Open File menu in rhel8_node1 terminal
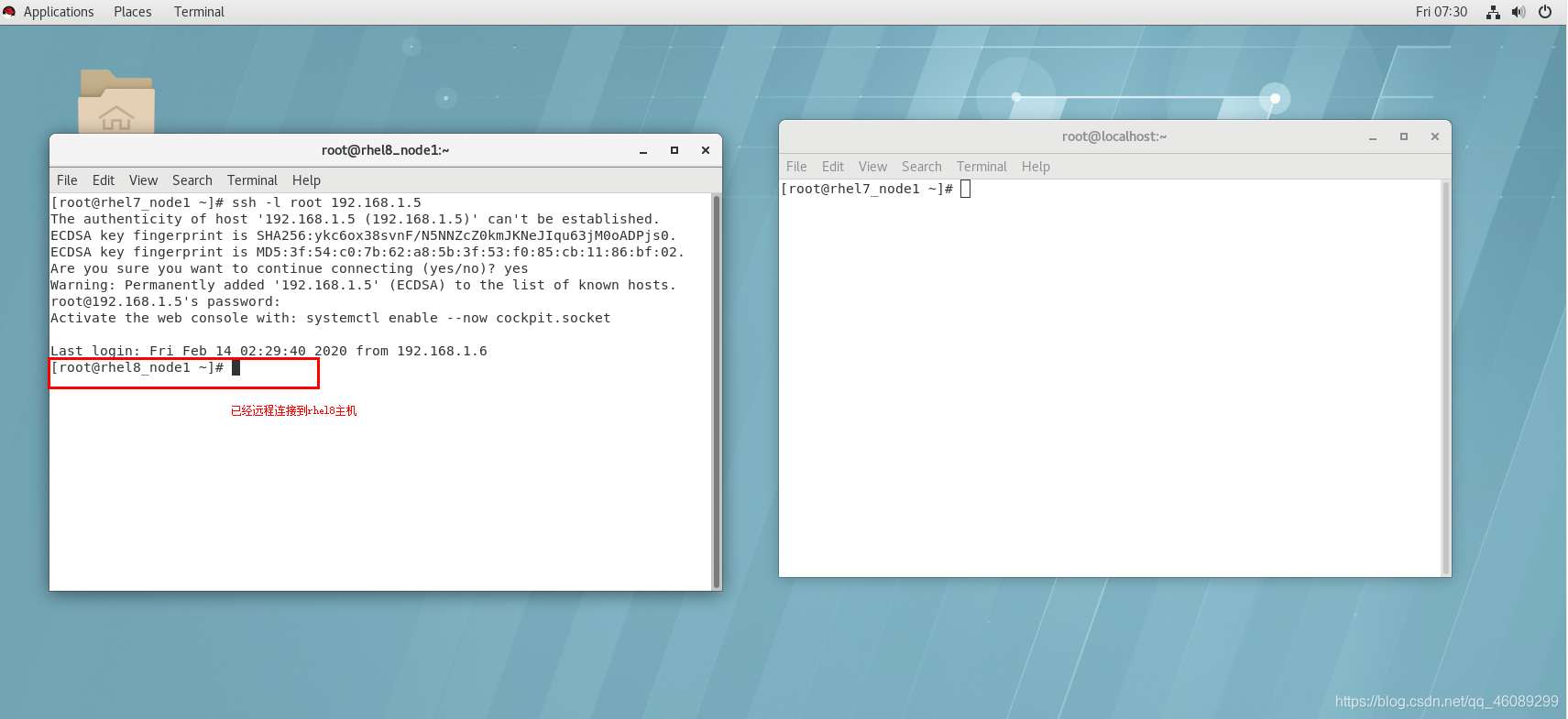The image size is (1568, 719). tap(67, 180)
